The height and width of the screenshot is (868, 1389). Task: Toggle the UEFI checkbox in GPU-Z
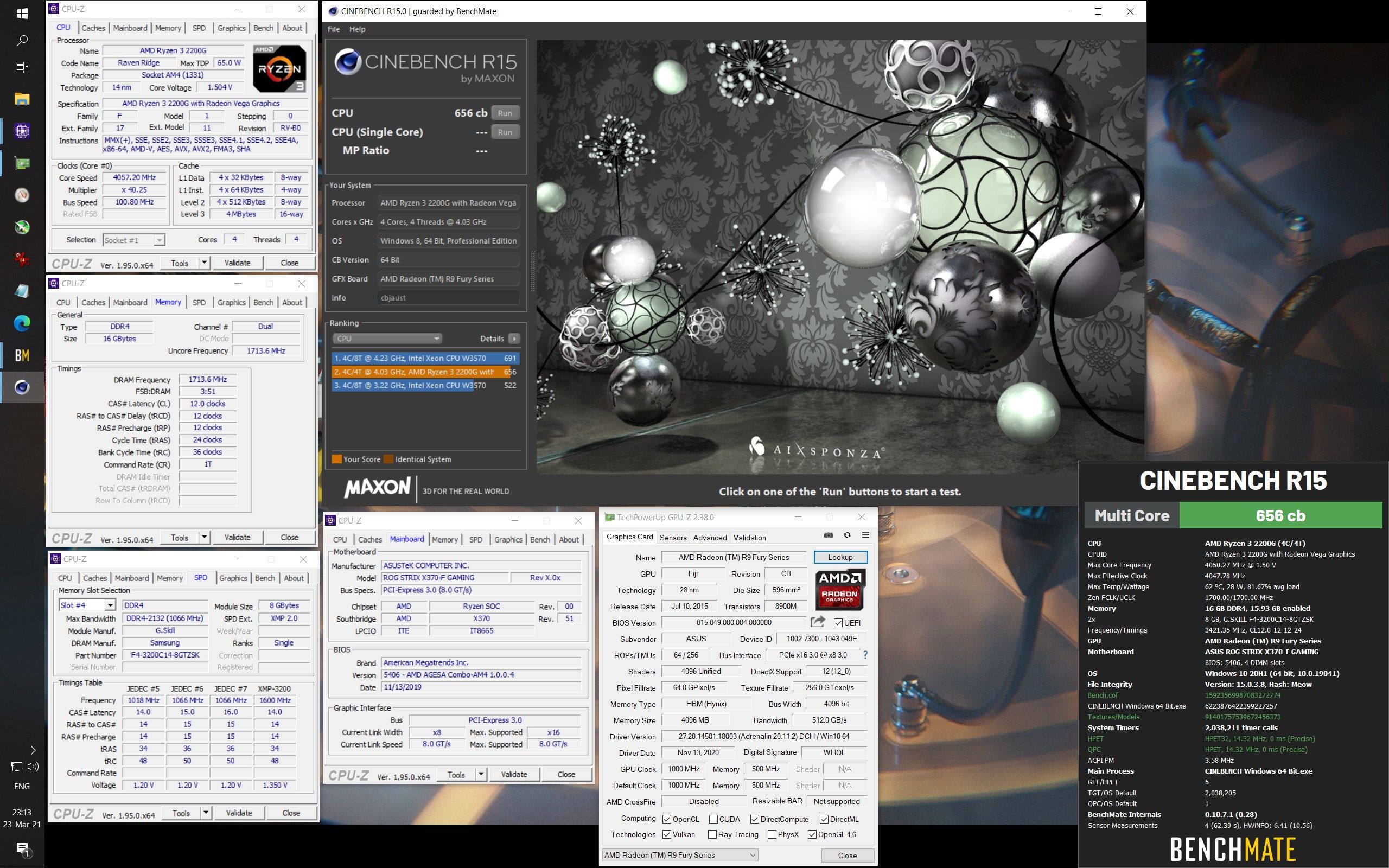click(838, 622)
